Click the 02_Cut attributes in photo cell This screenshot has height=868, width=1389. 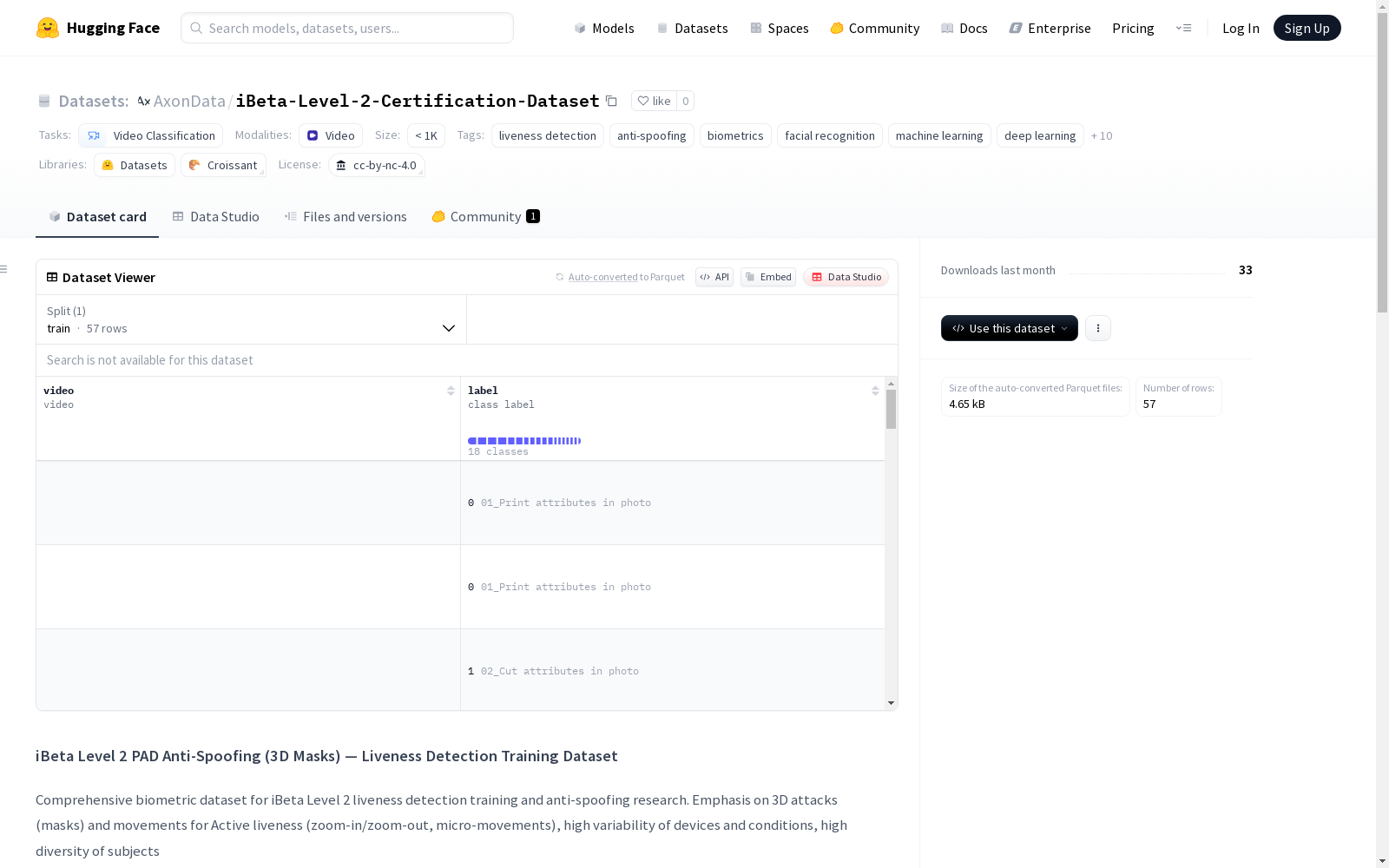click(x=673, y=671)
